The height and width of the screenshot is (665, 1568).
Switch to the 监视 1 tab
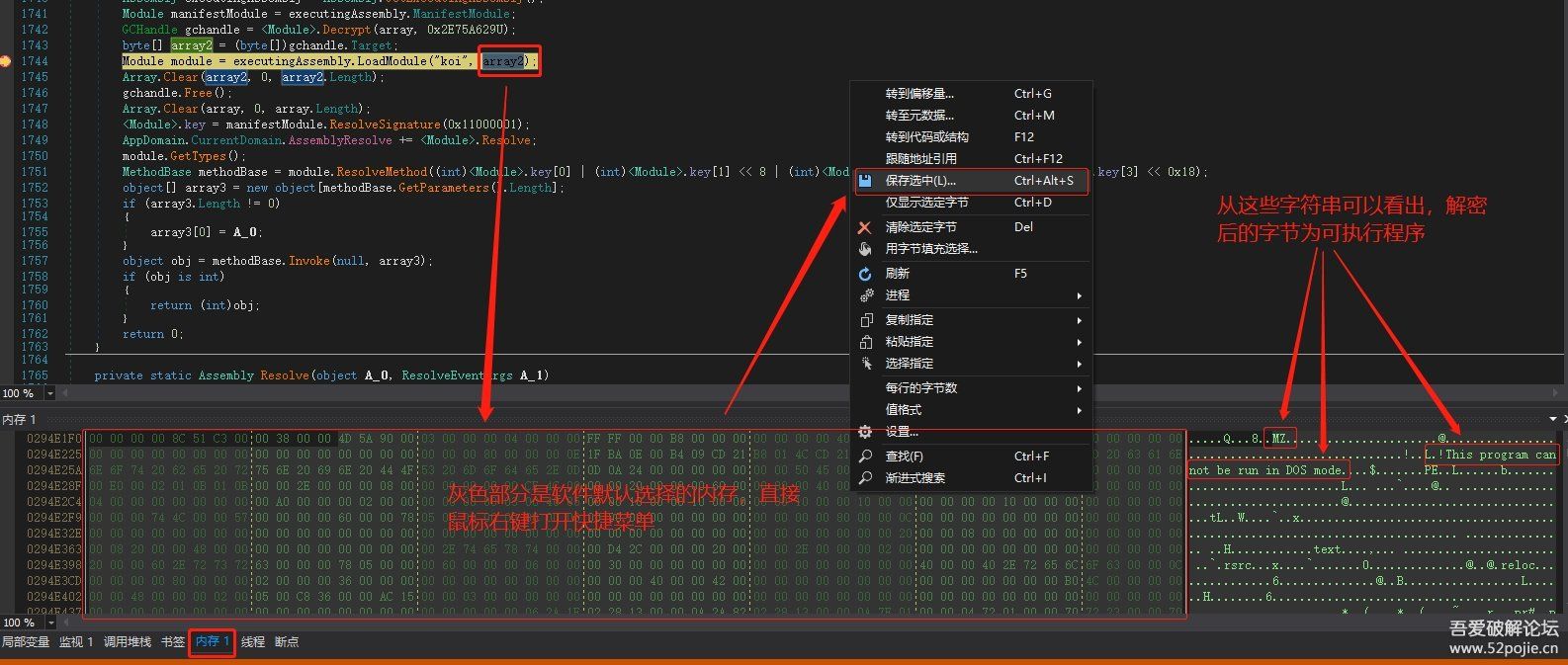[x=76, y=642]
